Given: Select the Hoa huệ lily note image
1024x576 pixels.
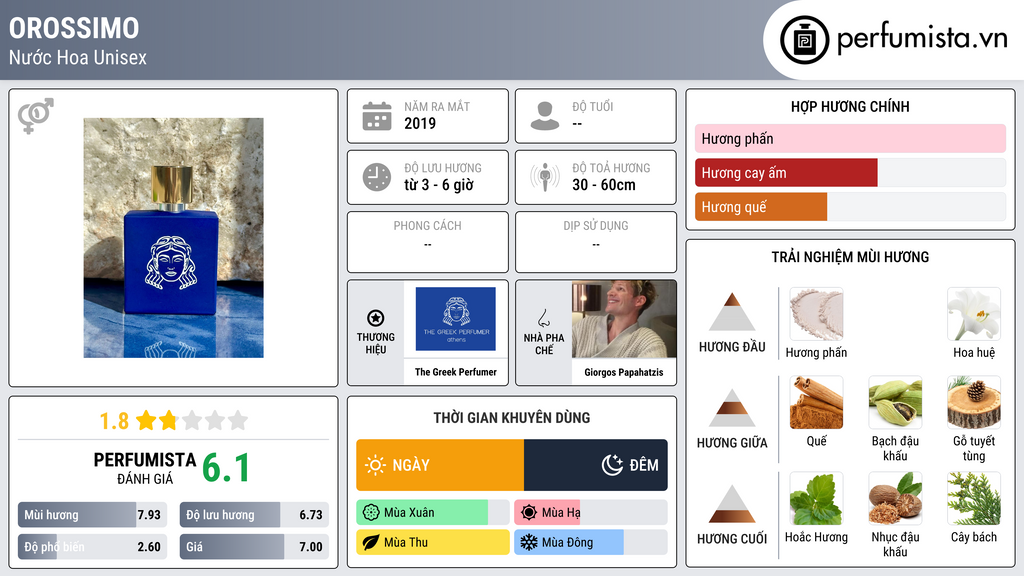Looking at the screenshot, I should coord(974,314).
